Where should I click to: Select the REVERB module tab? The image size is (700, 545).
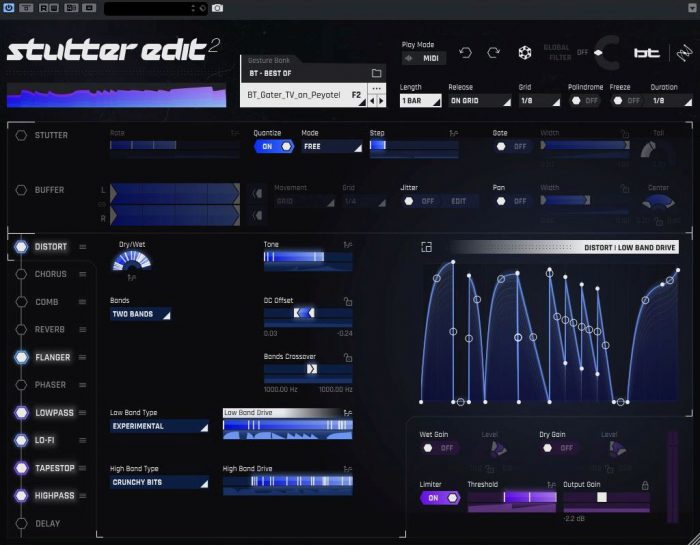tap(50, 329)
